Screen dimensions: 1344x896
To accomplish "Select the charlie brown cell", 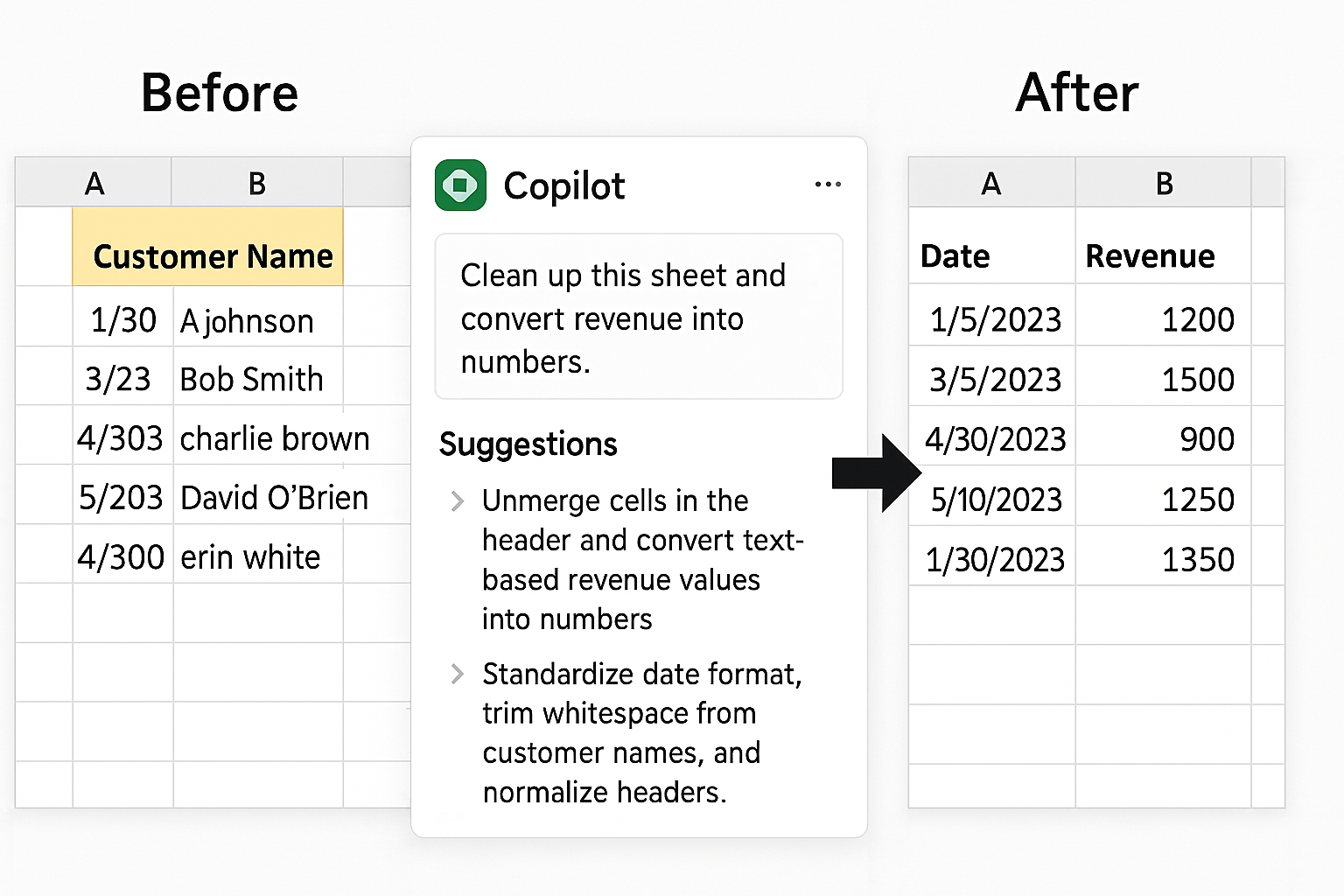I will pos(275,437).
